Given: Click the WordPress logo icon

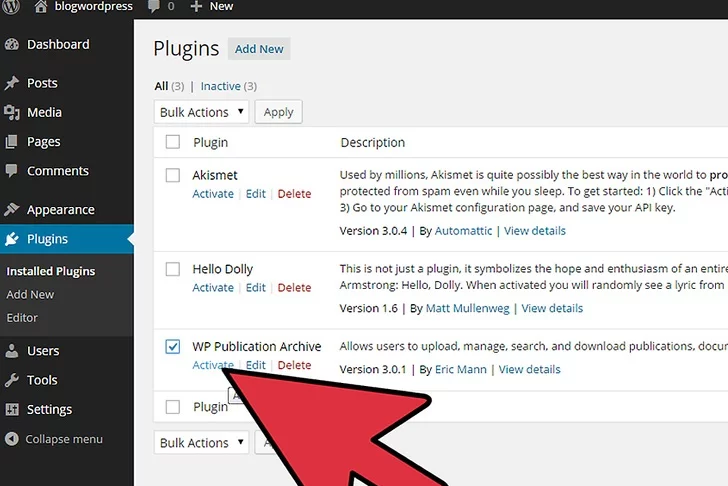Looking at the screenshot, I should pyautogui.click(x=12, y=6).
